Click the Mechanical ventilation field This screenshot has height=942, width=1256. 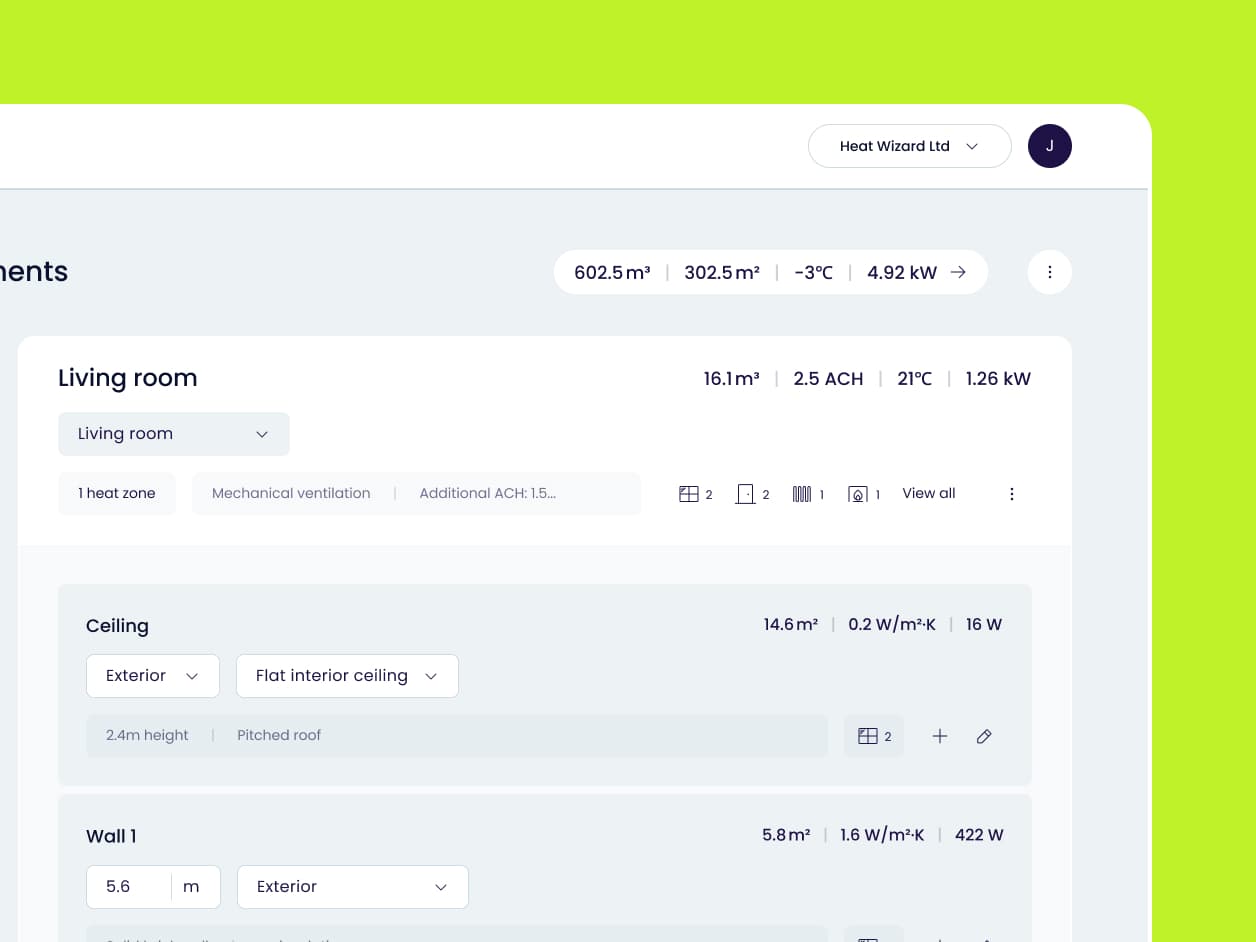(x=416, y=493)
